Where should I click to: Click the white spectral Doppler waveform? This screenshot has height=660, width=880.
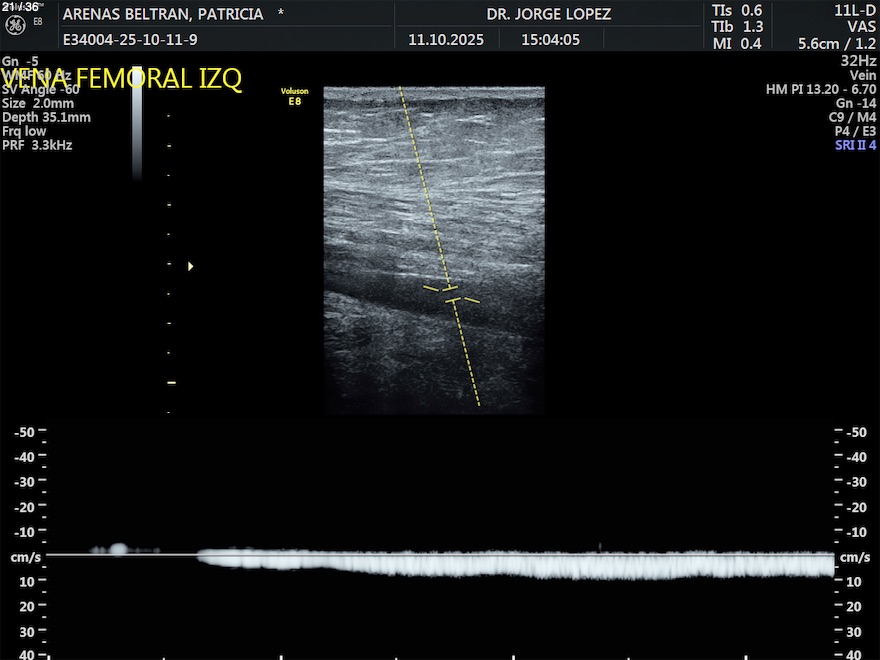click(x=520, y=565)
